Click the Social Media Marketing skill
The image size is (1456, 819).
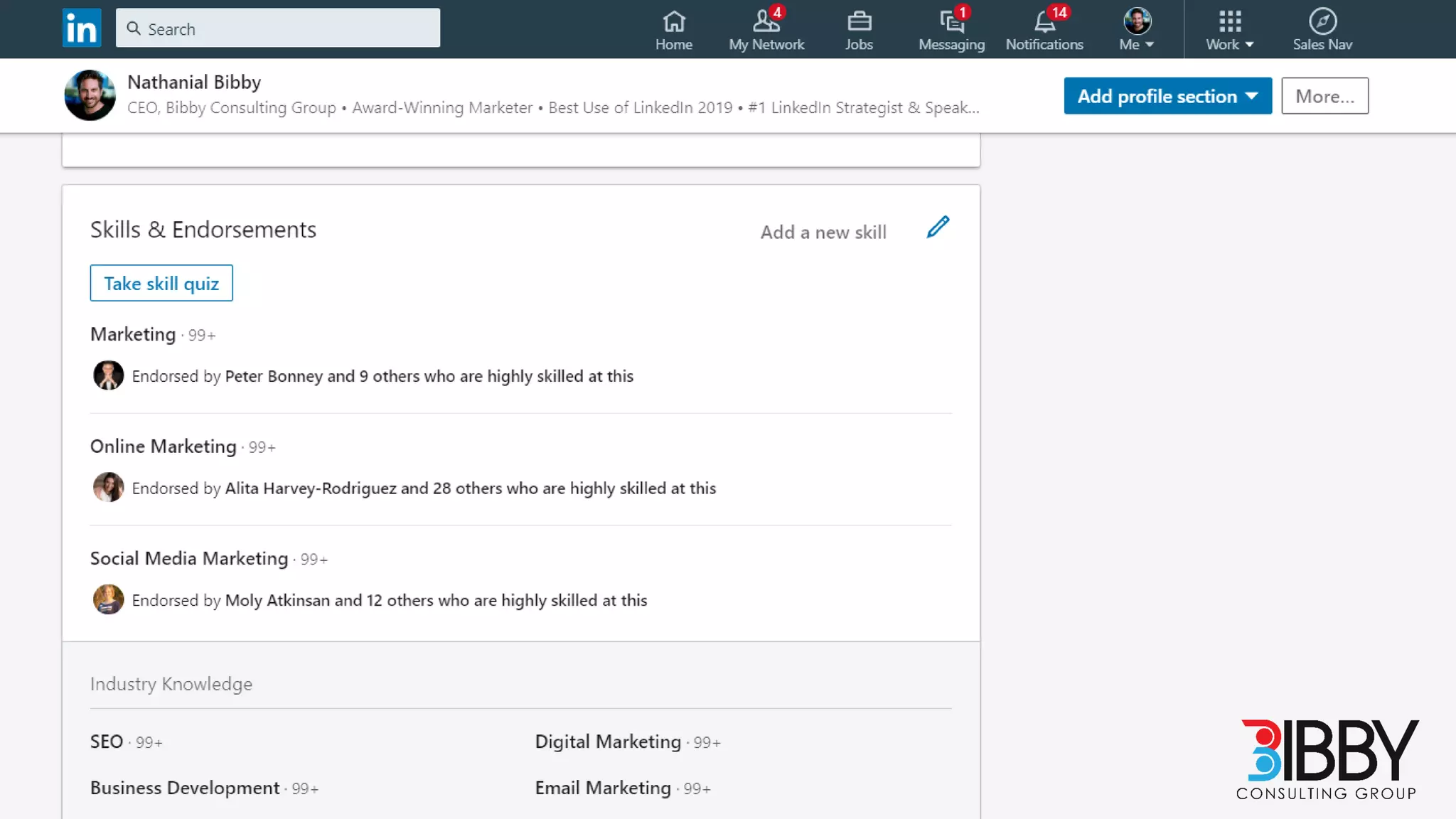point(189,559)
